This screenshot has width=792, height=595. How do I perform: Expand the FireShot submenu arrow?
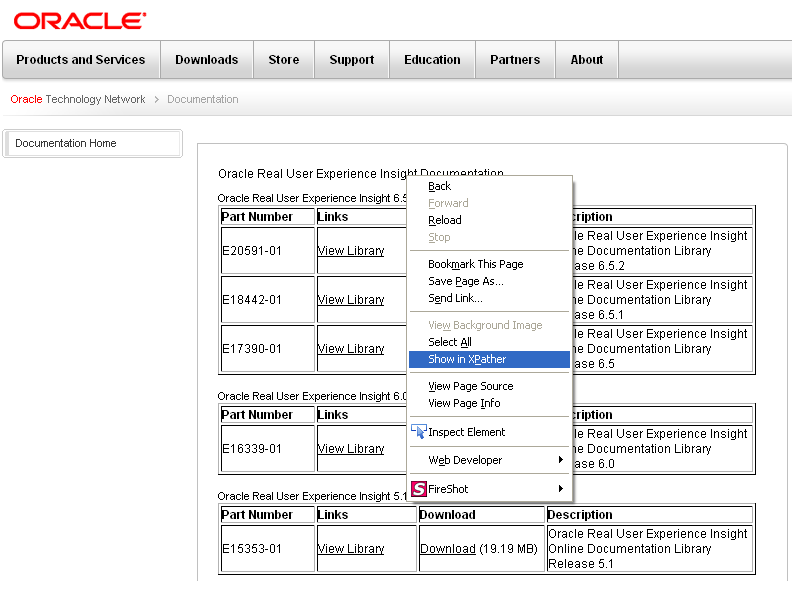pyautogui.click(x=560, y=488)
